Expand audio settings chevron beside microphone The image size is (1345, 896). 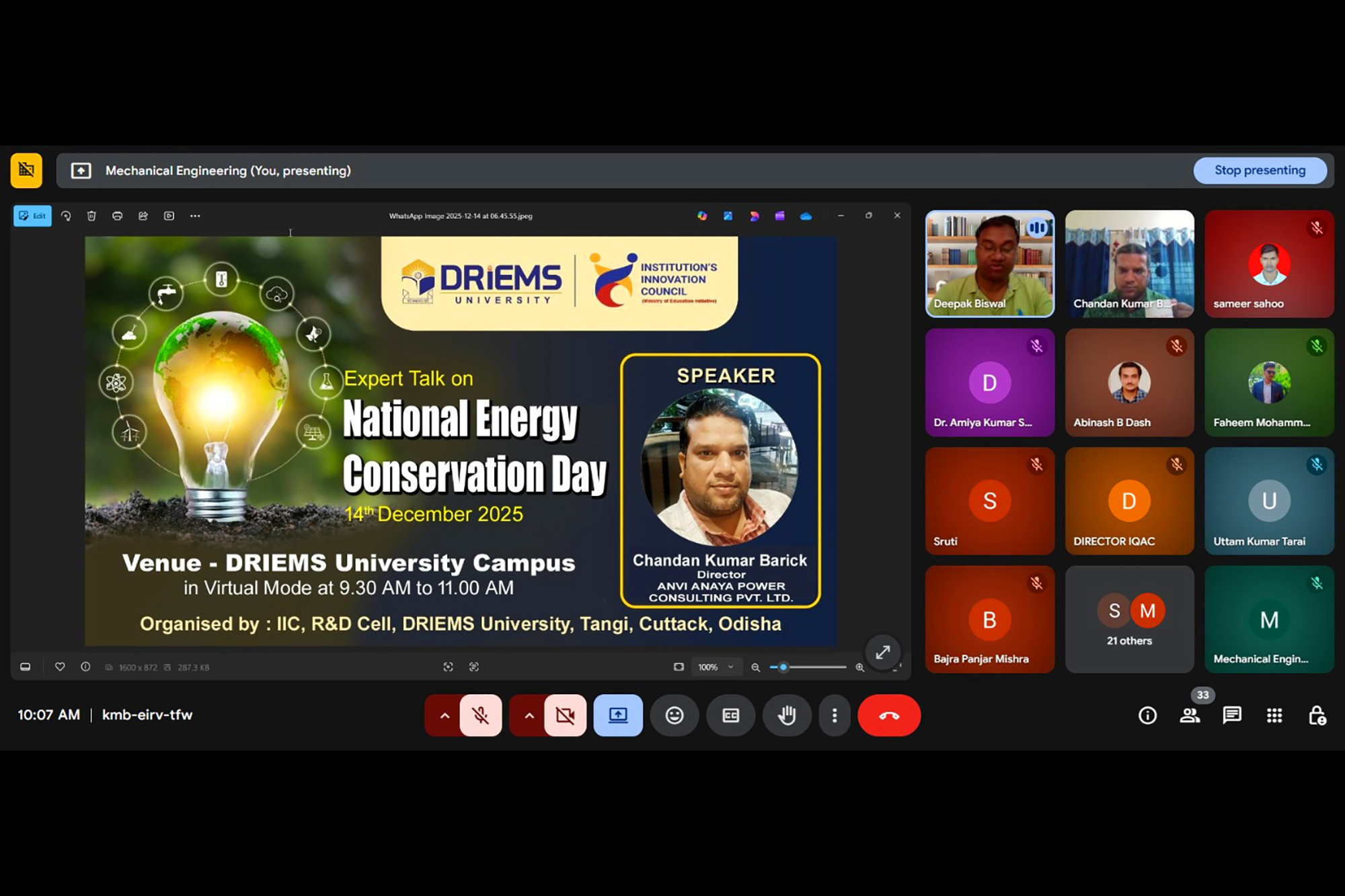point(445,715)
